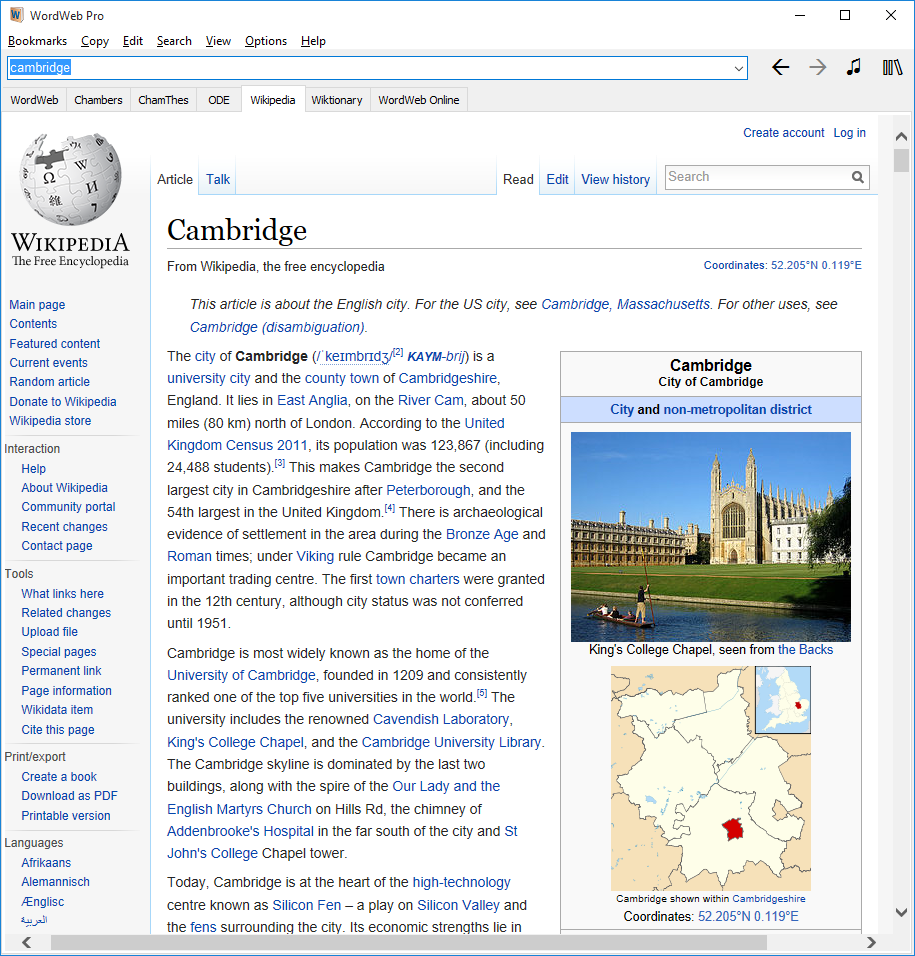Open the Random article link
Viewport: 915px width, 956px height.
(x=49, y=382)
